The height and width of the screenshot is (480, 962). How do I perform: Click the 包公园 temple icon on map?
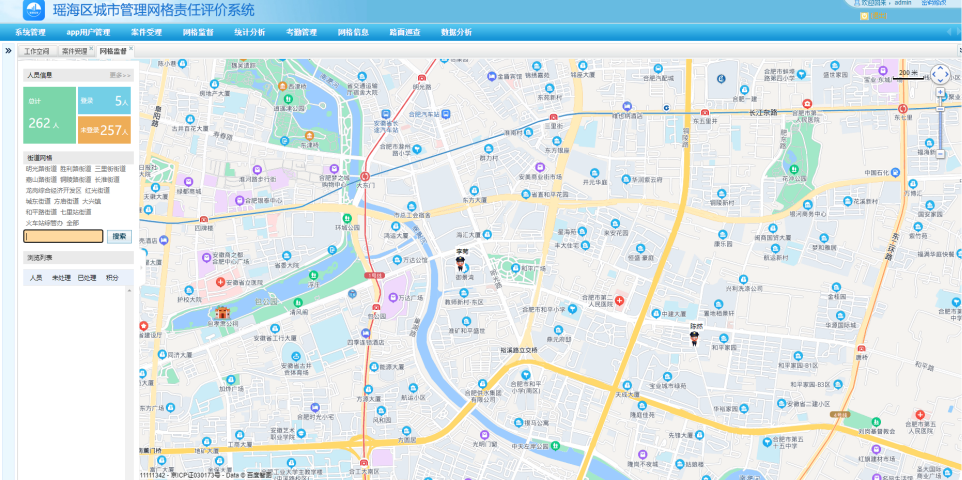tap(222, 314)
